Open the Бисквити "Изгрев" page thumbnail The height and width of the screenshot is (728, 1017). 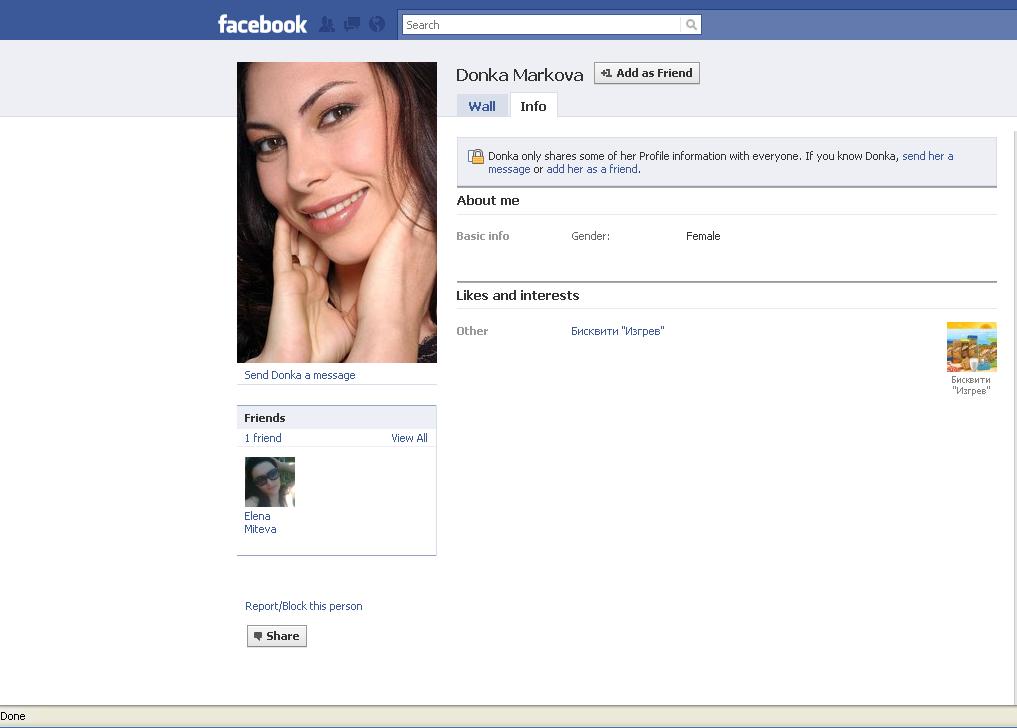click(971, 347)
